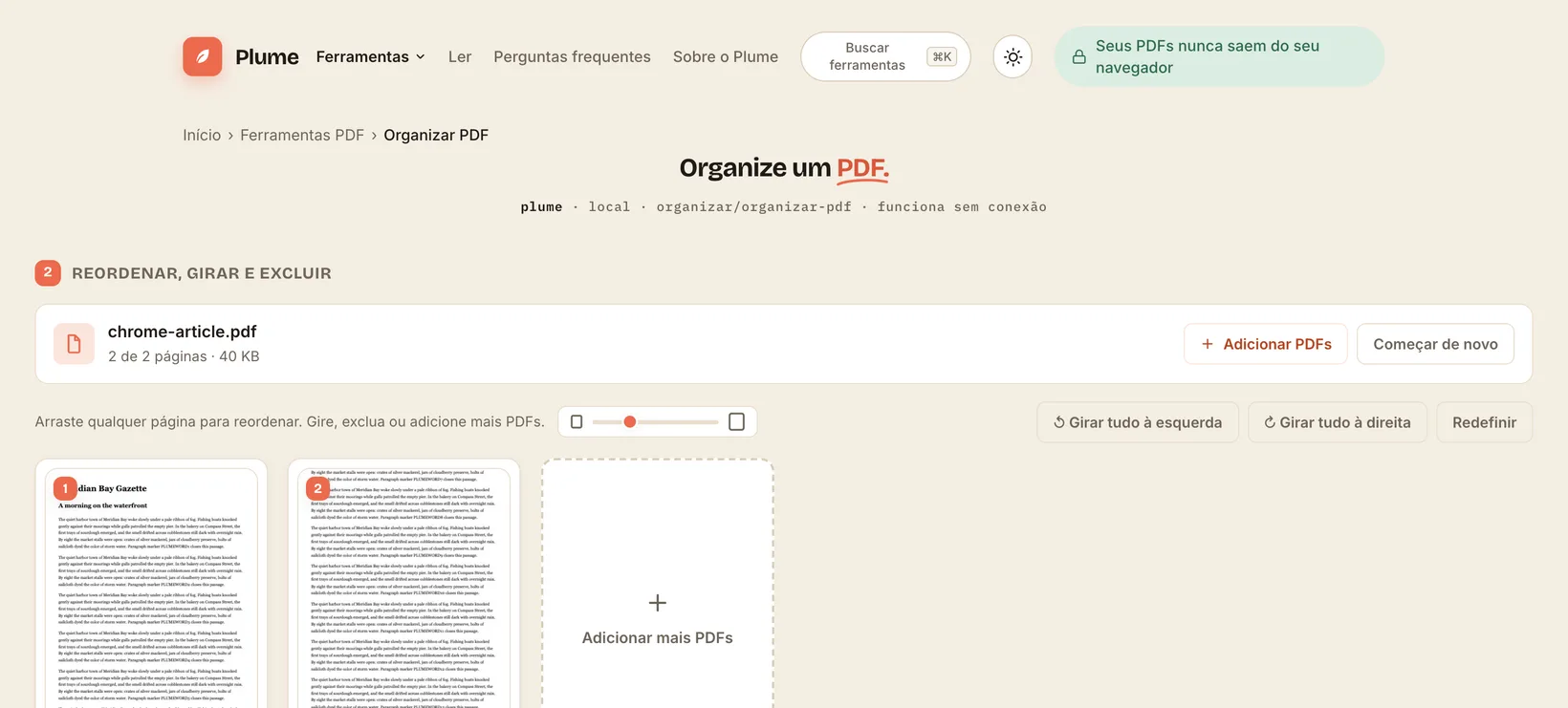This screenshot has width=1568, height=708.
Task: Click the chrome-article.pdf file name
Action: [182, 332]
